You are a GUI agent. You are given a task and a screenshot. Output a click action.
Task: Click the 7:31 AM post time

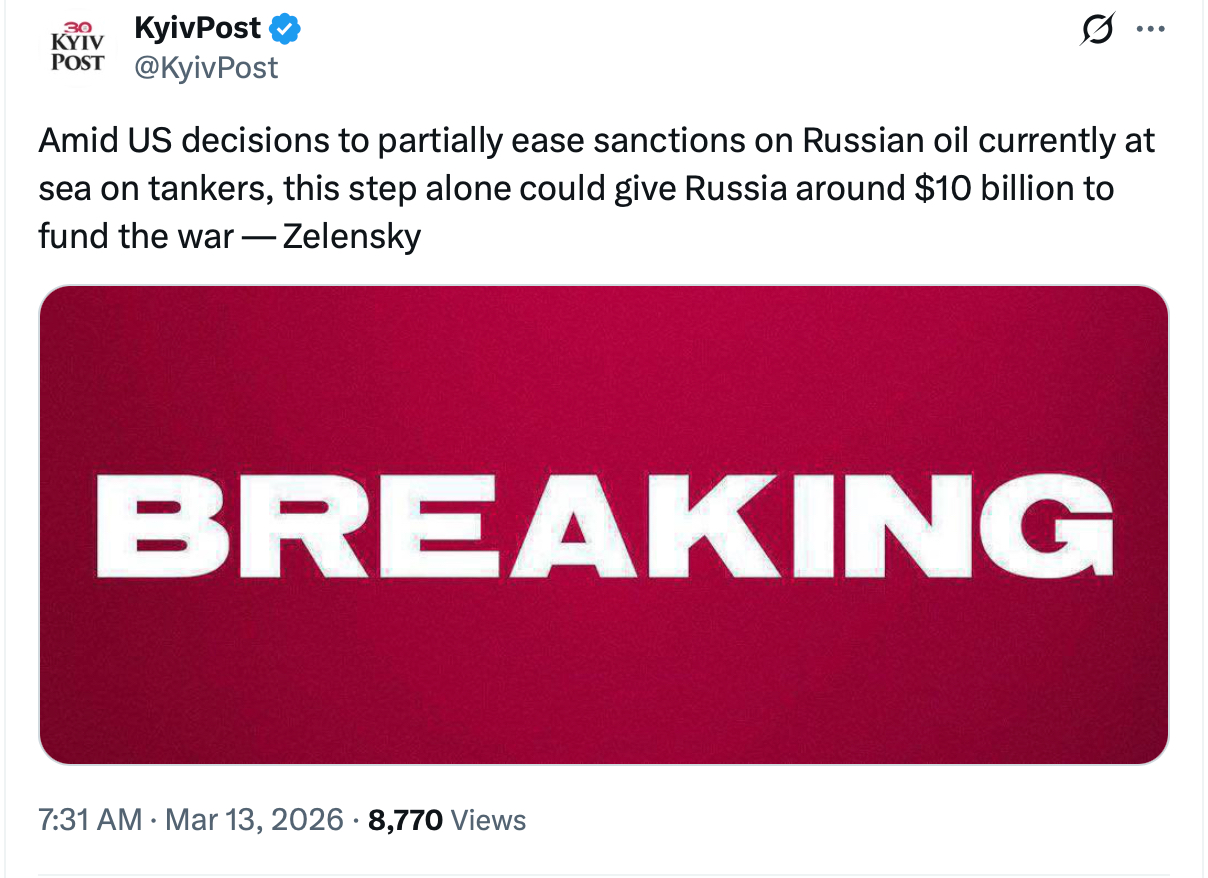point(90,821)
